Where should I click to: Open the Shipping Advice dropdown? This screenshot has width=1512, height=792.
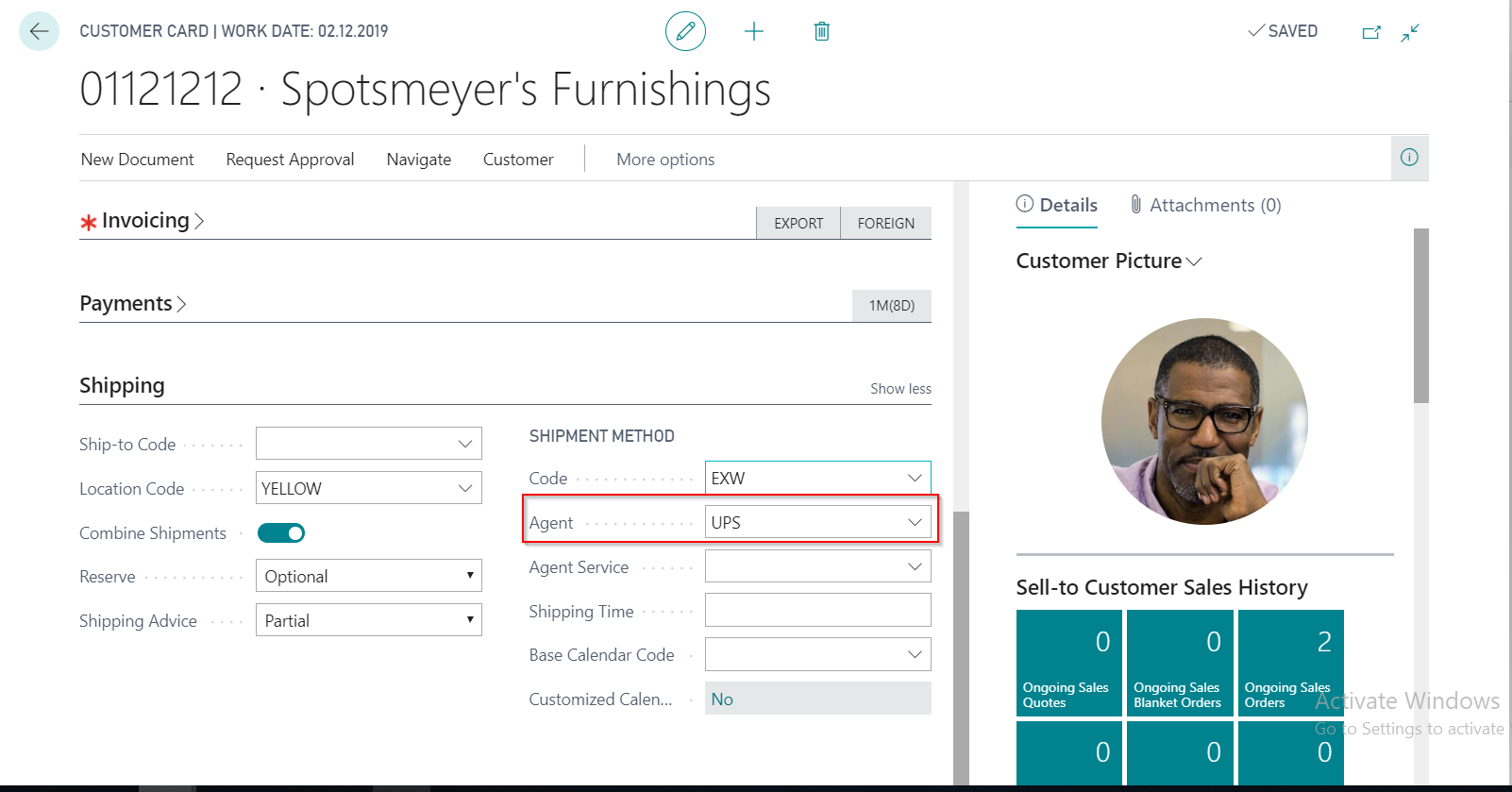pyautogui.click(x=469, y=620)
